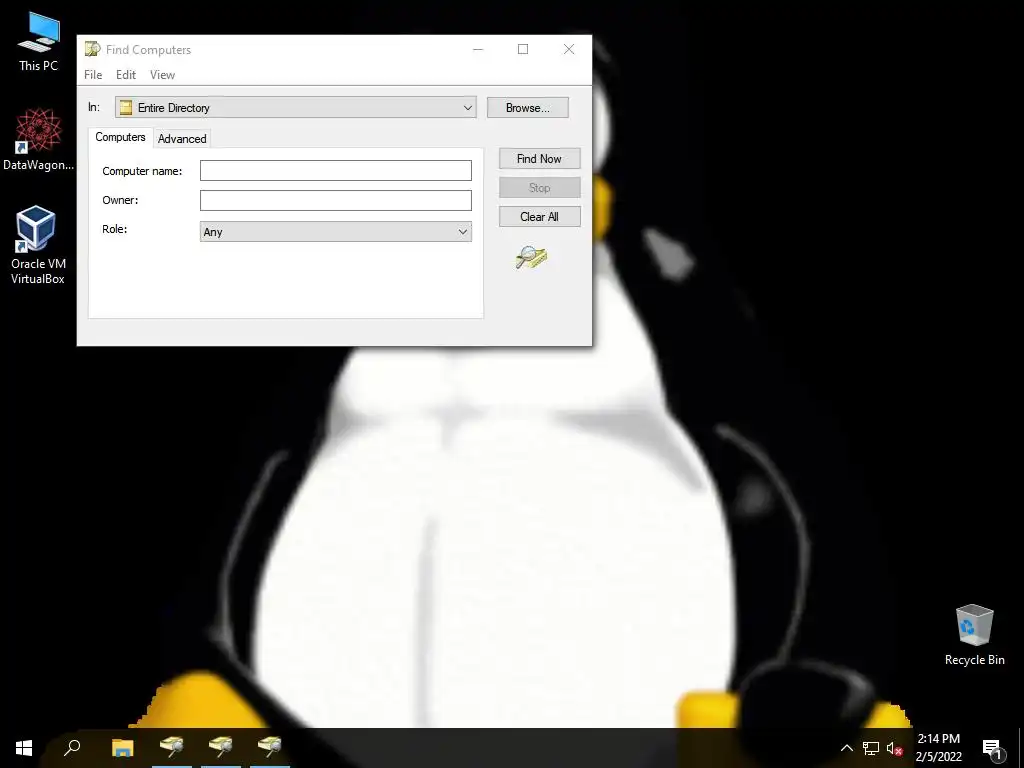The image size is (1024, 768).
Task: Select the Recycle Bin icon
Action: [974, 635]
